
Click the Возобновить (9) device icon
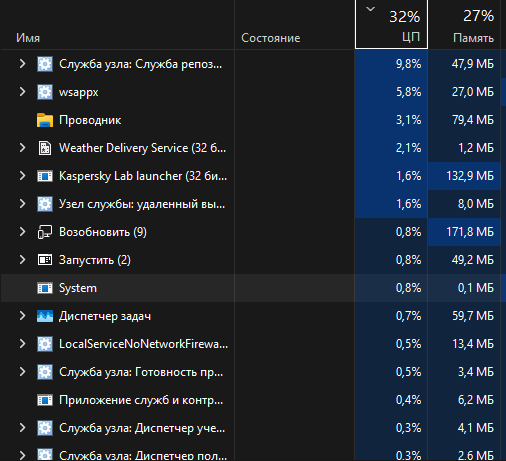[x=45, y=232]
